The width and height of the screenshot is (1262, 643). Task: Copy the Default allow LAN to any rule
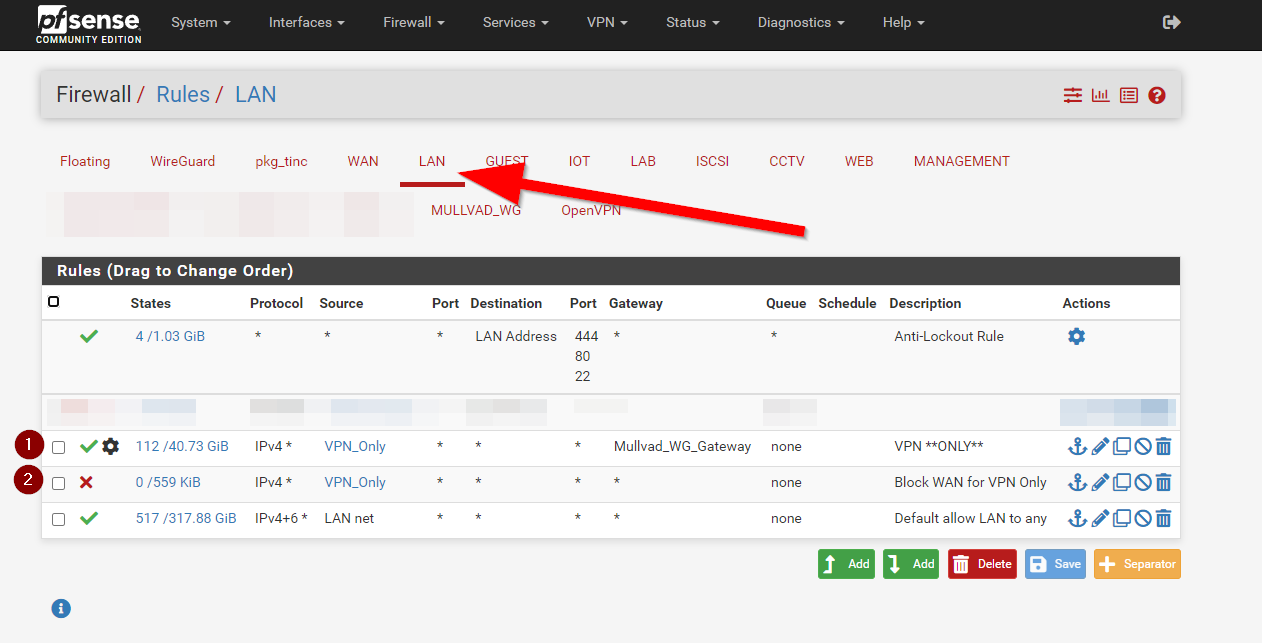coord(1121,518)
